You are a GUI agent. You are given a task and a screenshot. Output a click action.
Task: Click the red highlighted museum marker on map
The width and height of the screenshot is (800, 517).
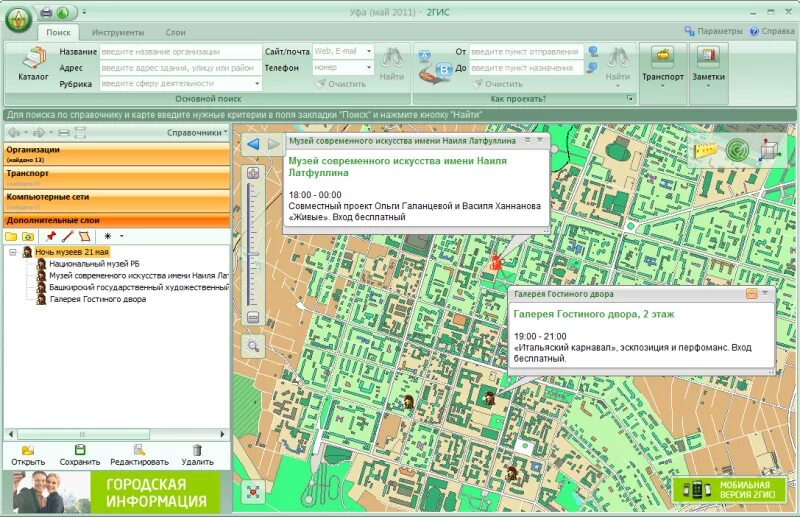click(495, 263)
